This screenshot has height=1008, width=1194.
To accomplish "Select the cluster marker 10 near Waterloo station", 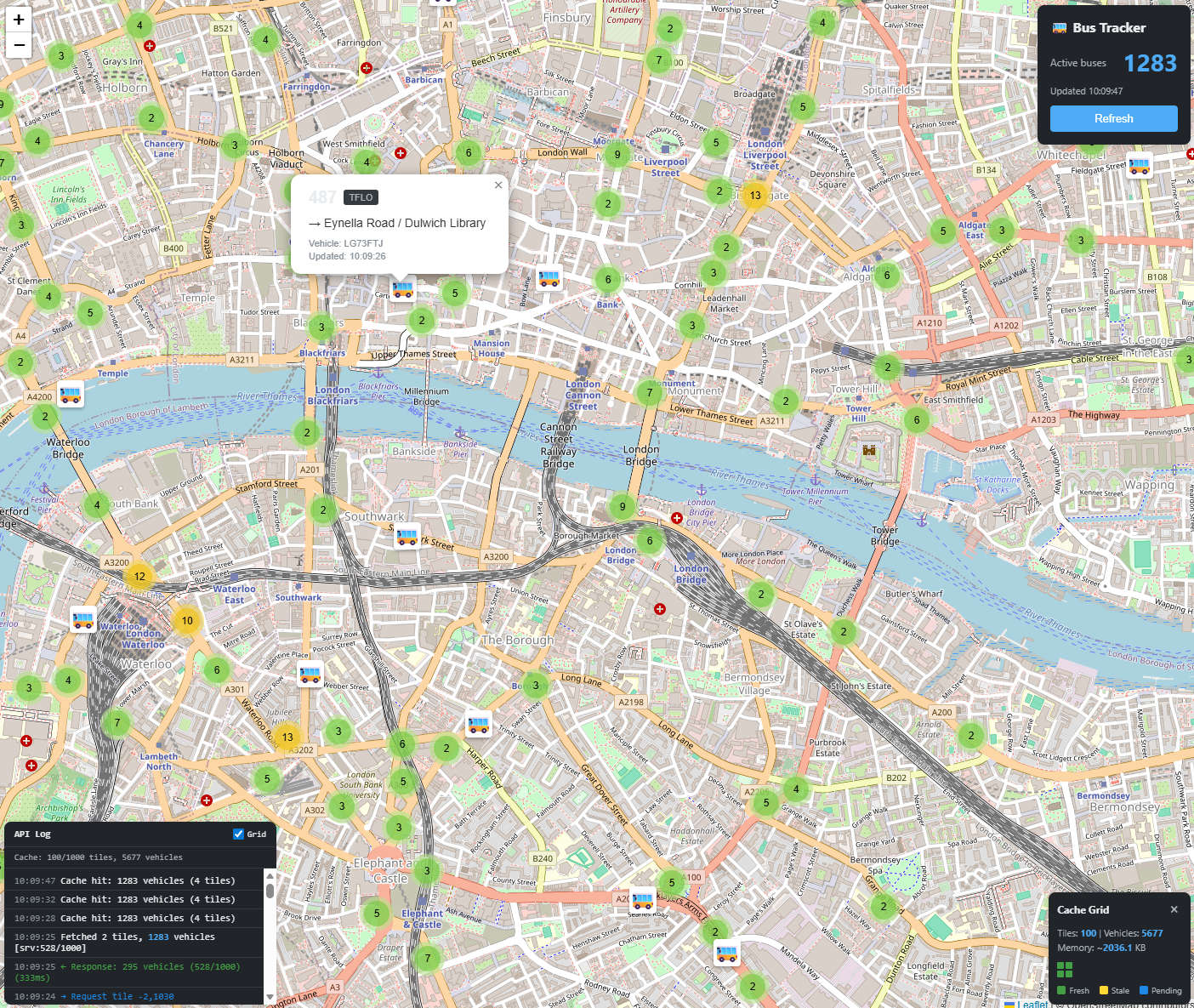I will [x=187, y=620].
